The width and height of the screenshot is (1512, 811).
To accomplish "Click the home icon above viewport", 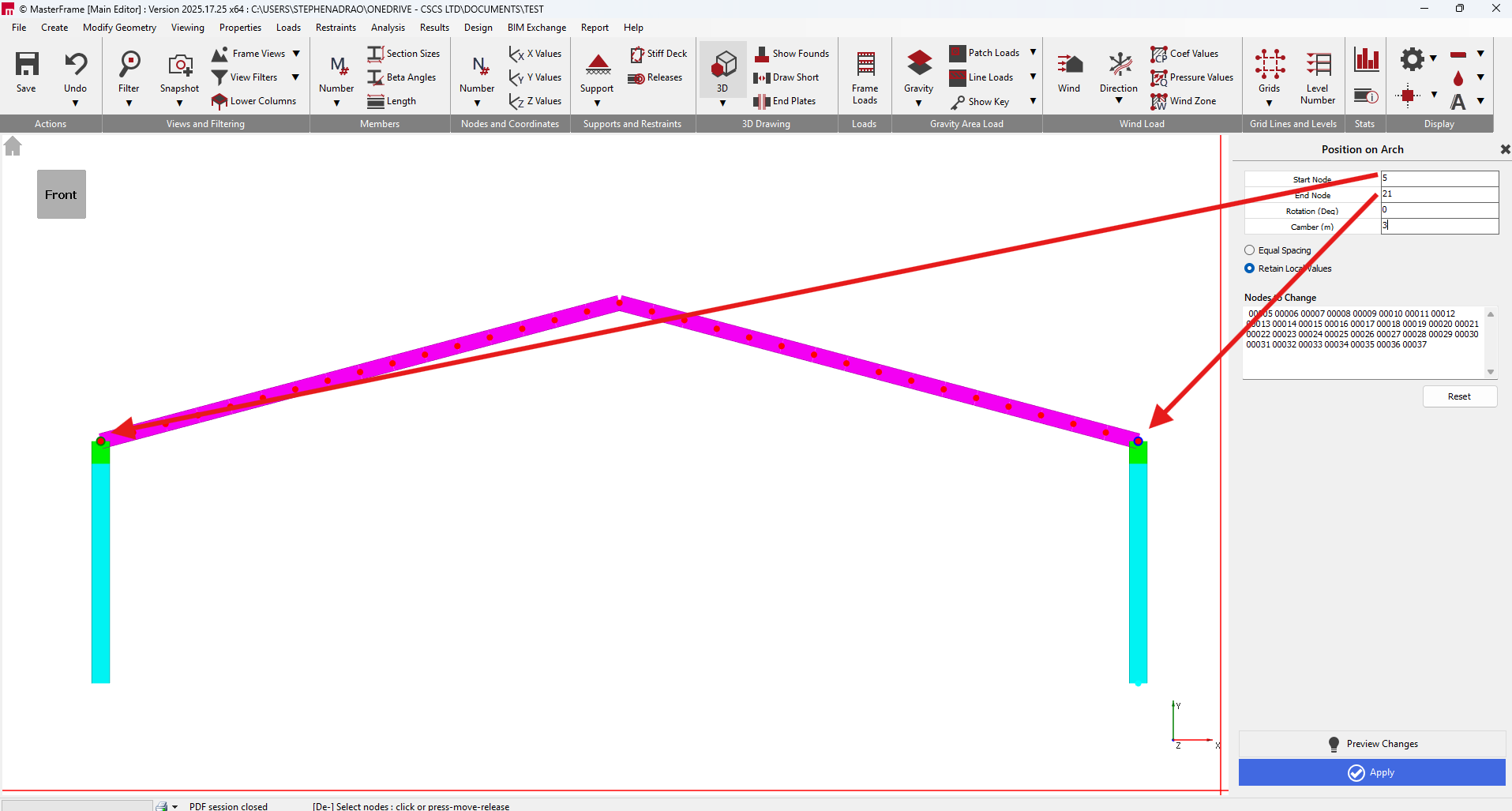I will tap(13, 146).
